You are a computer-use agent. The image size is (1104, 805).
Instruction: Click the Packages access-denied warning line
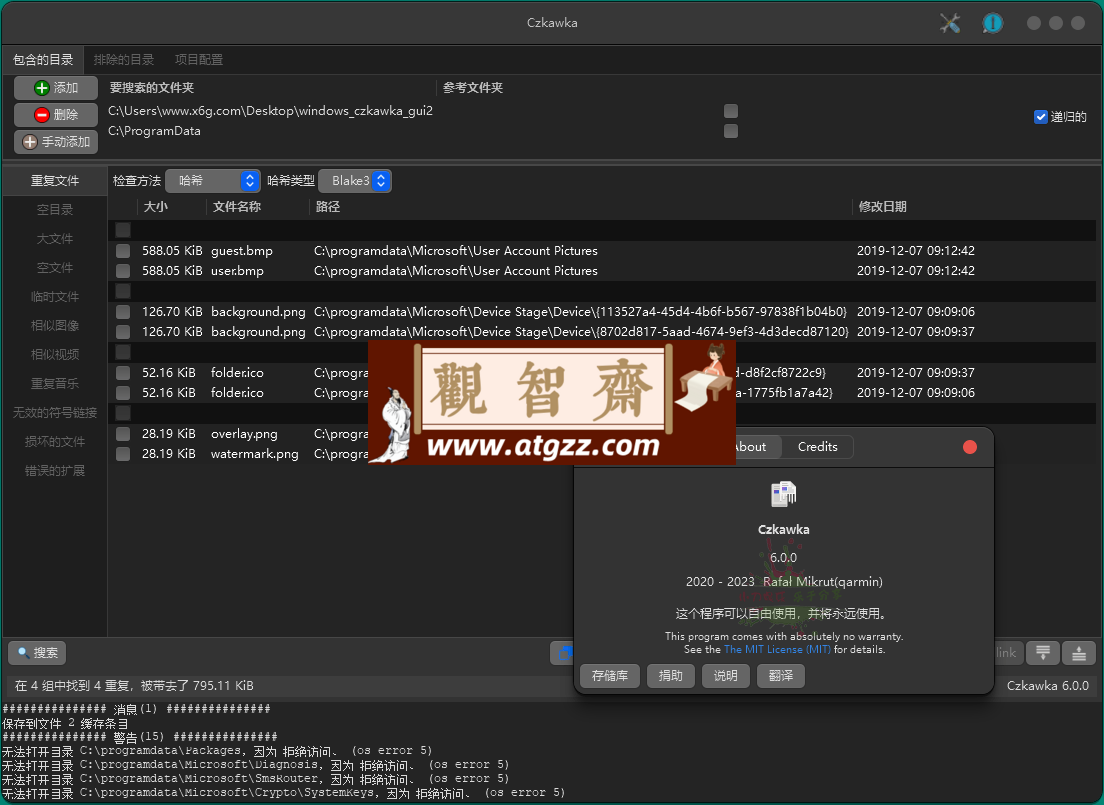pos(217,751)
